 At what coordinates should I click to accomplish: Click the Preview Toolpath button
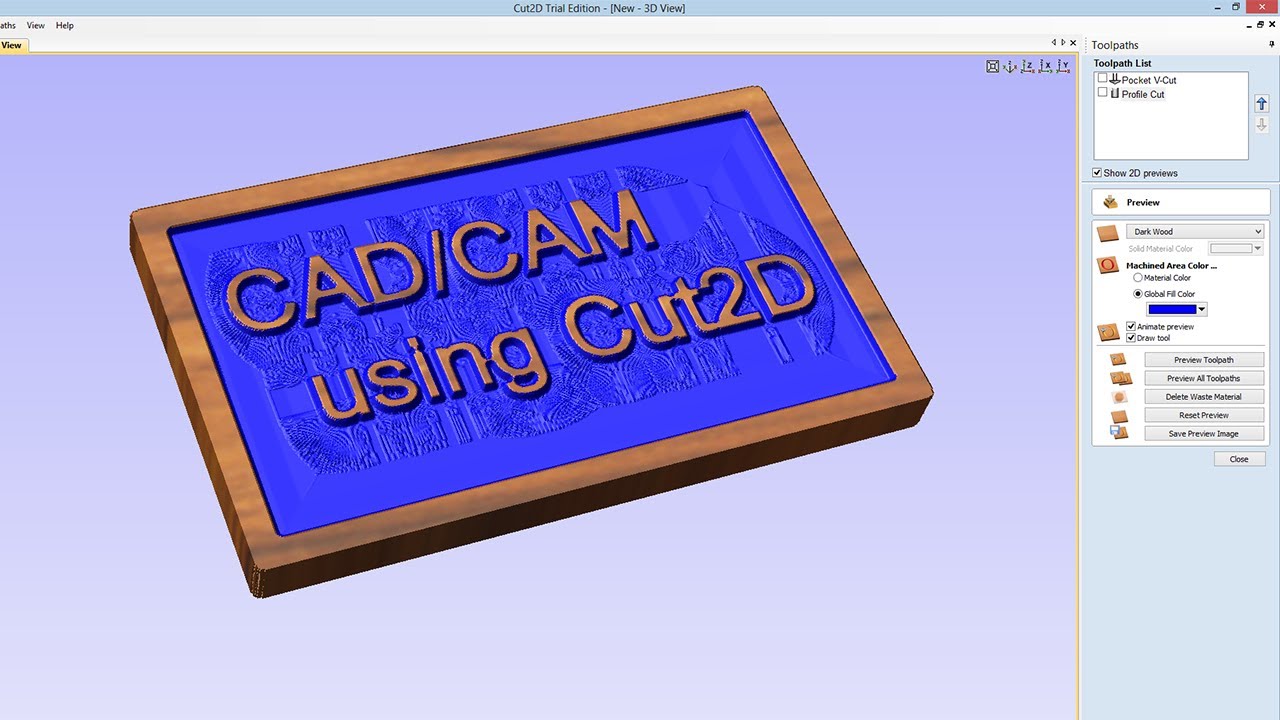(1204, 360)
